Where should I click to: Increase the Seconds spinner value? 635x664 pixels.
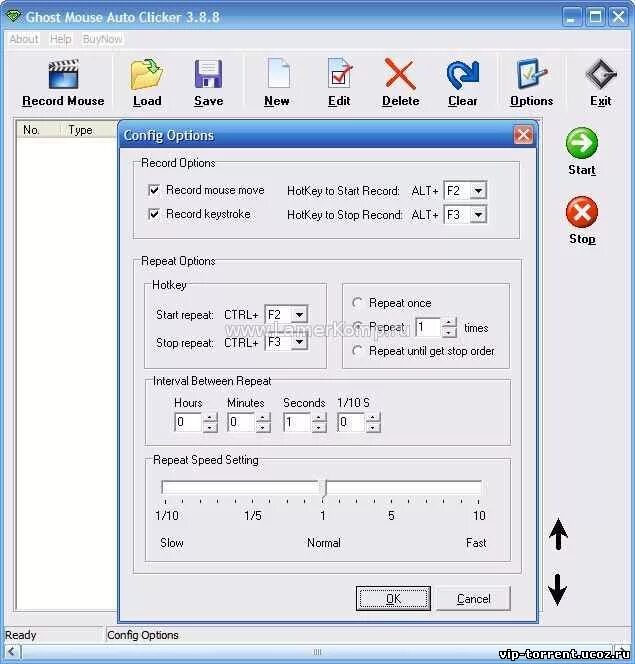tap(319, 418)
